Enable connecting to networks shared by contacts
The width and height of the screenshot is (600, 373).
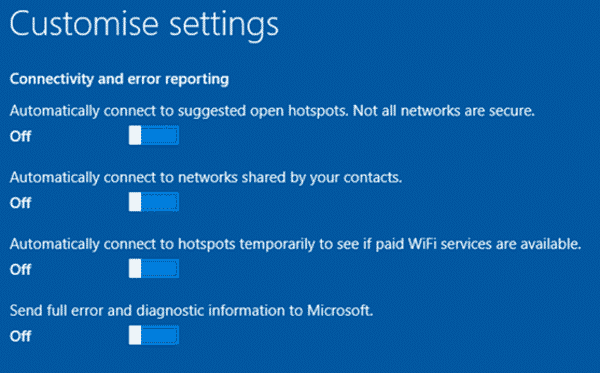tap(154, 202)
